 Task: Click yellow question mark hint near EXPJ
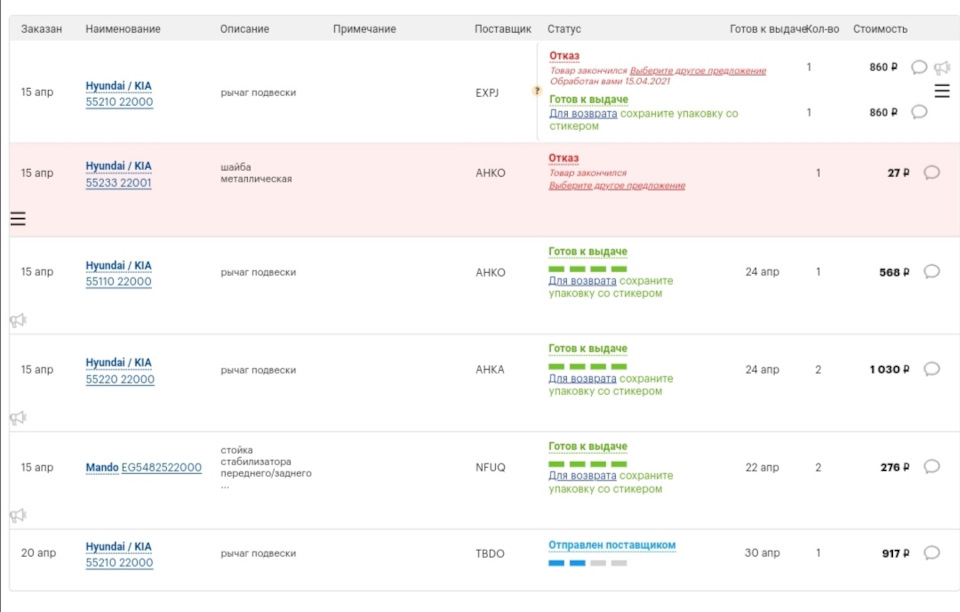coord(536,91)
